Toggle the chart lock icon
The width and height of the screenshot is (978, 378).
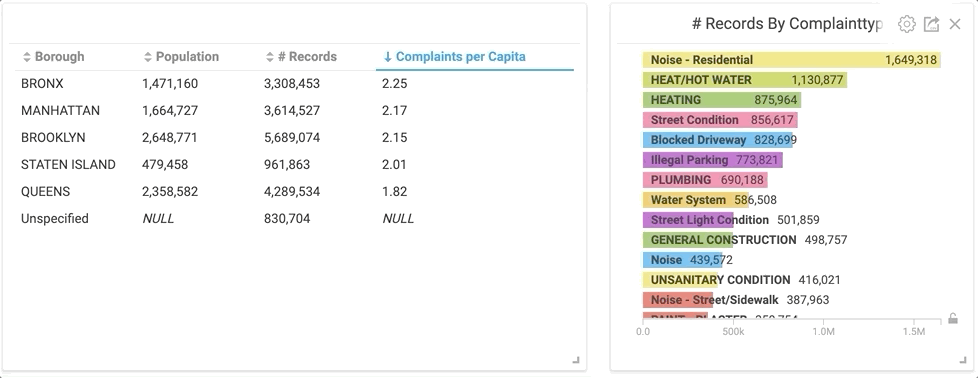pos(952,318)
